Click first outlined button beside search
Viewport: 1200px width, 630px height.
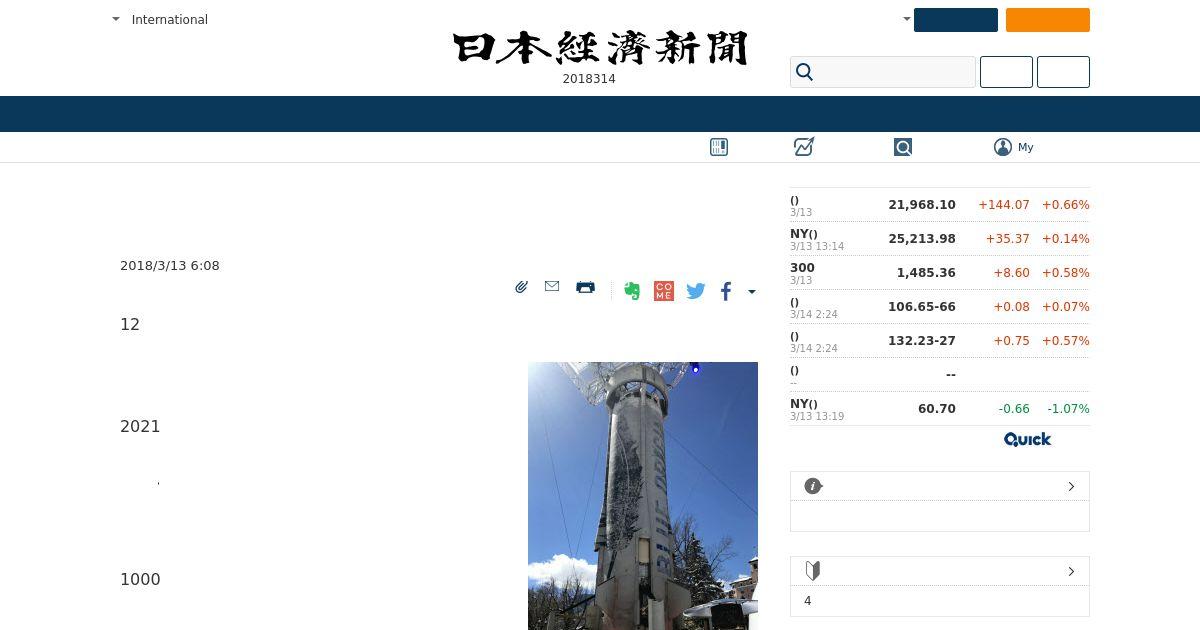[x=1006, y=72]
